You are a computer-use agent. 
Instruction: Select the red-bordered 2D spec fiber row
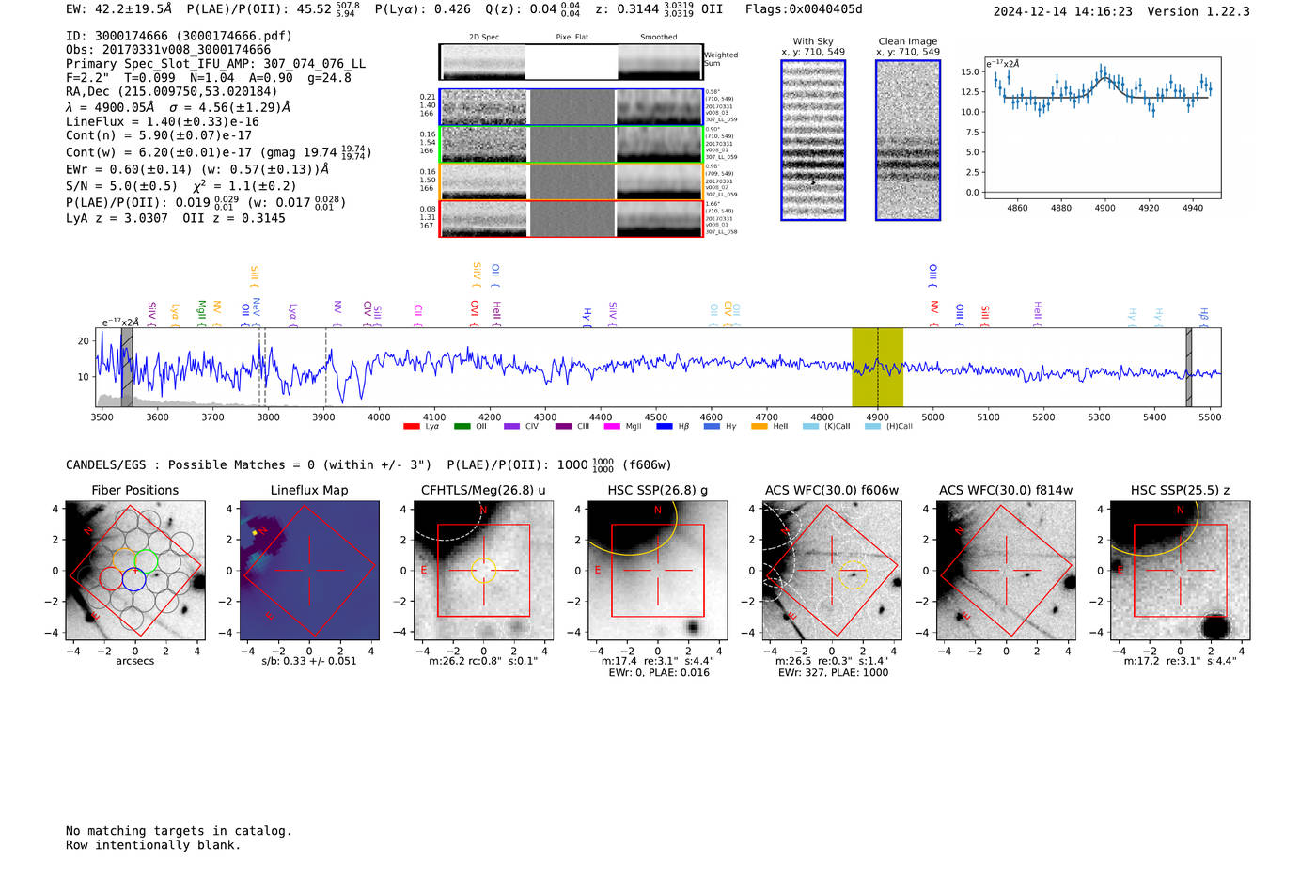572,218
